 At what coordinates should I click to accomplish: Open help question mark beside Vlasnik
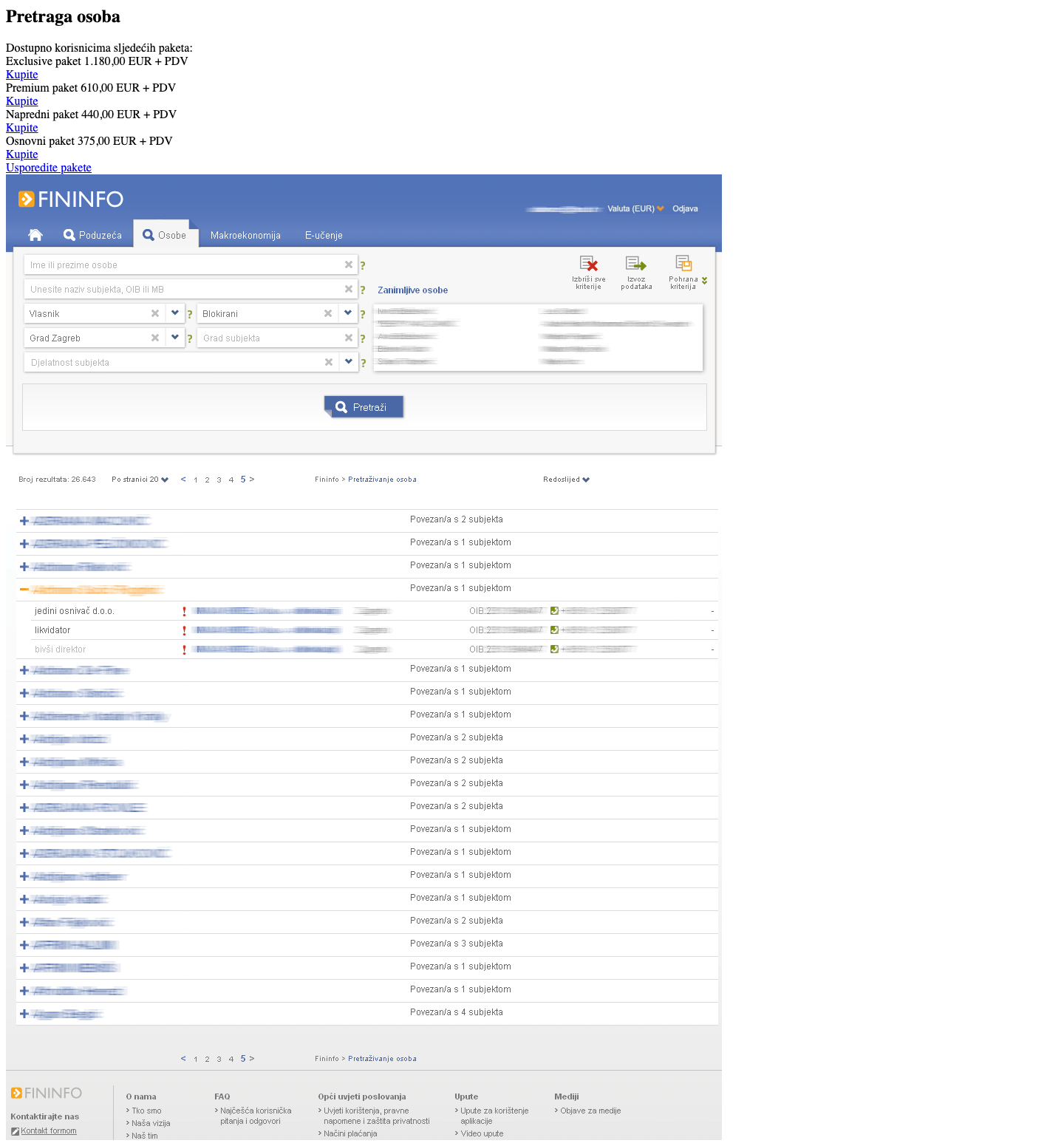coord(190,314)
